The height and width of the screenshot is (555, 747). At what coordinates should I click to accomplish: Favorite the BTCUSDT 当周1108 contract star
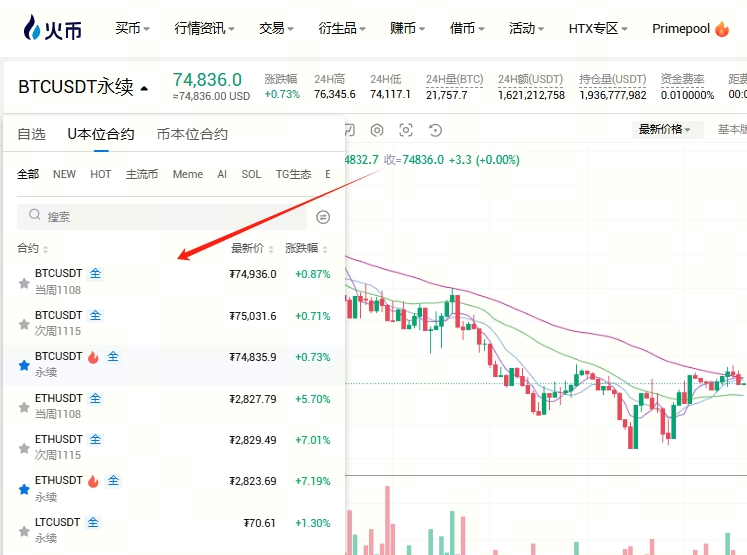pyautogui.click(x=24, y=283)
